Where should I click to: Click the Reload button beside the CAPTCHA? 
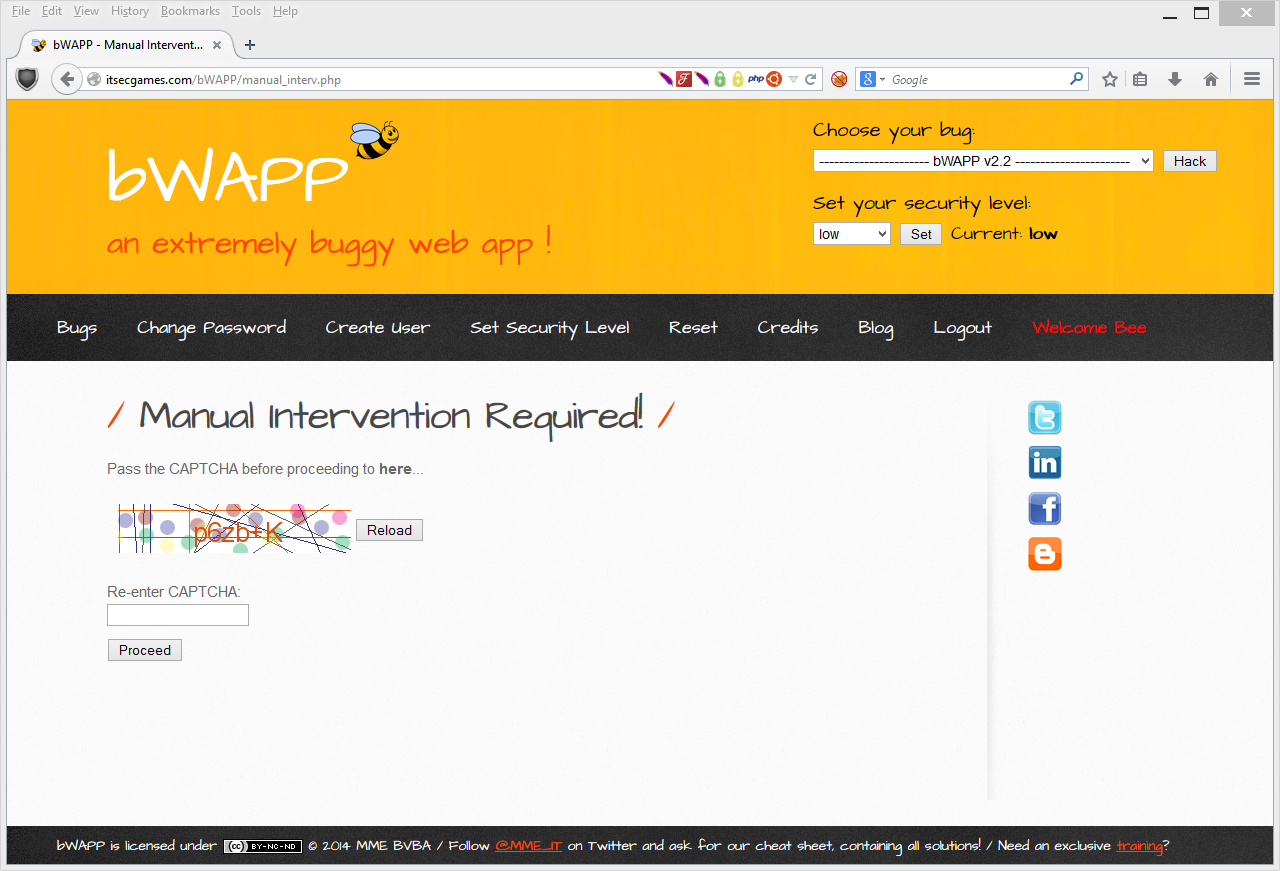(389, 530)
